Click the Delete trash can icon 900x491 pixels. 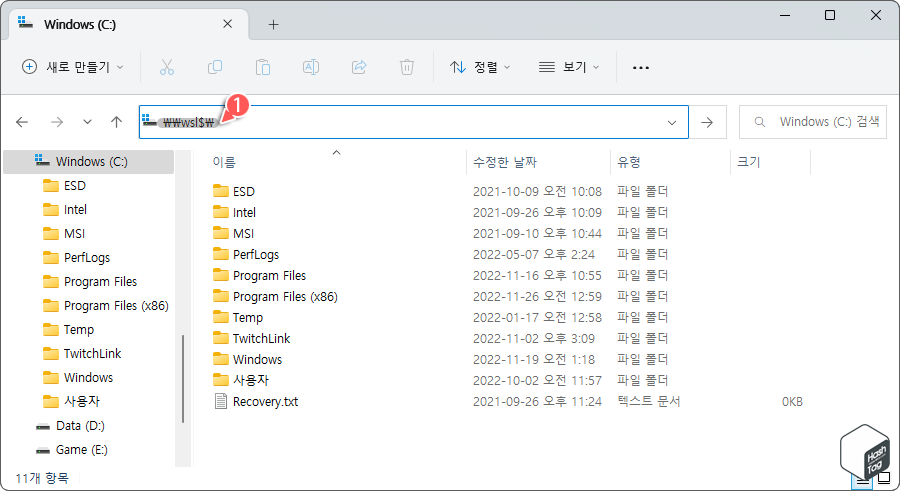(x=406, y=67)
